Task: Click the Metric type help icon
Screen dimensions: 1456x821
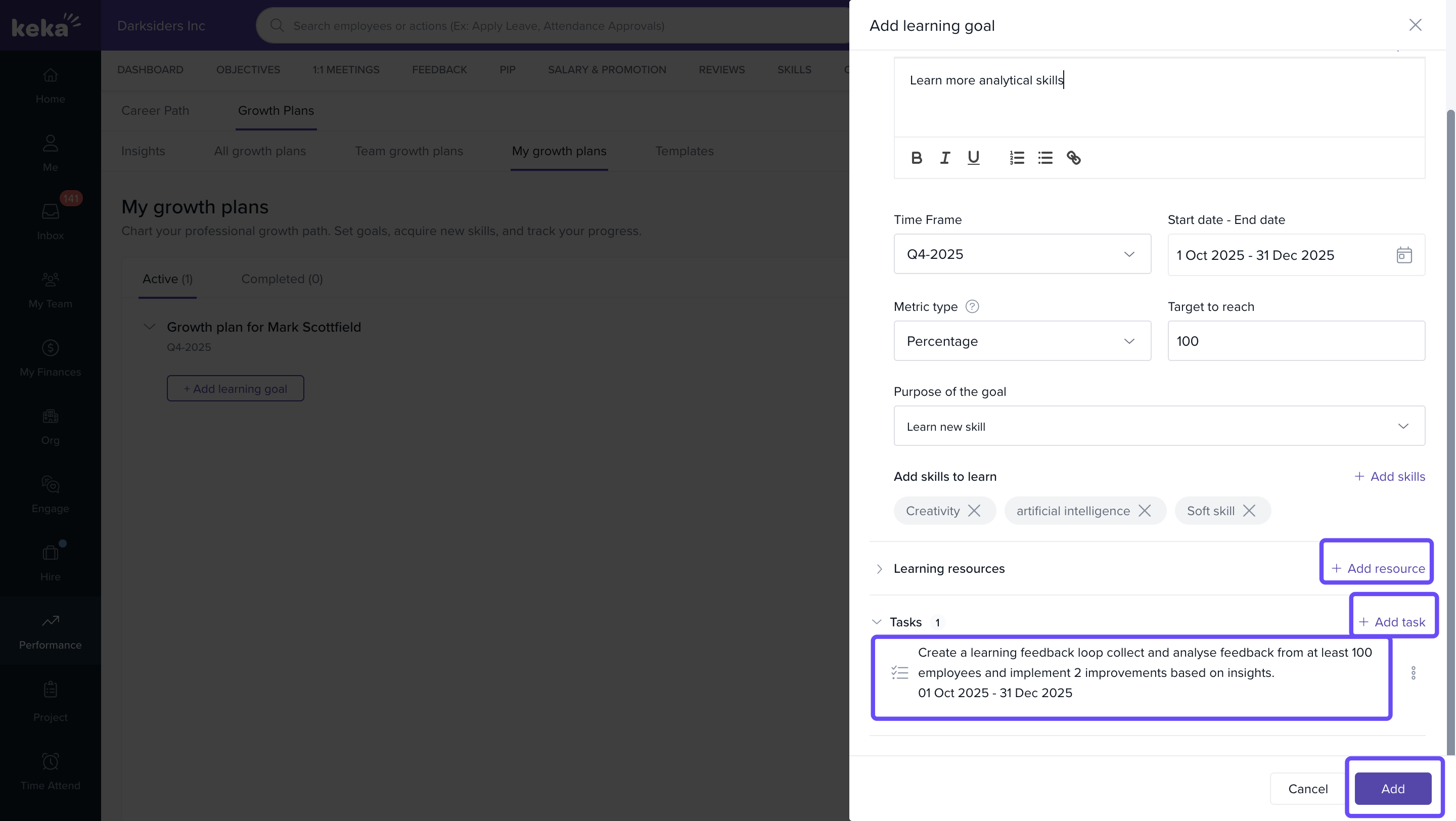Action: point(972,307)
